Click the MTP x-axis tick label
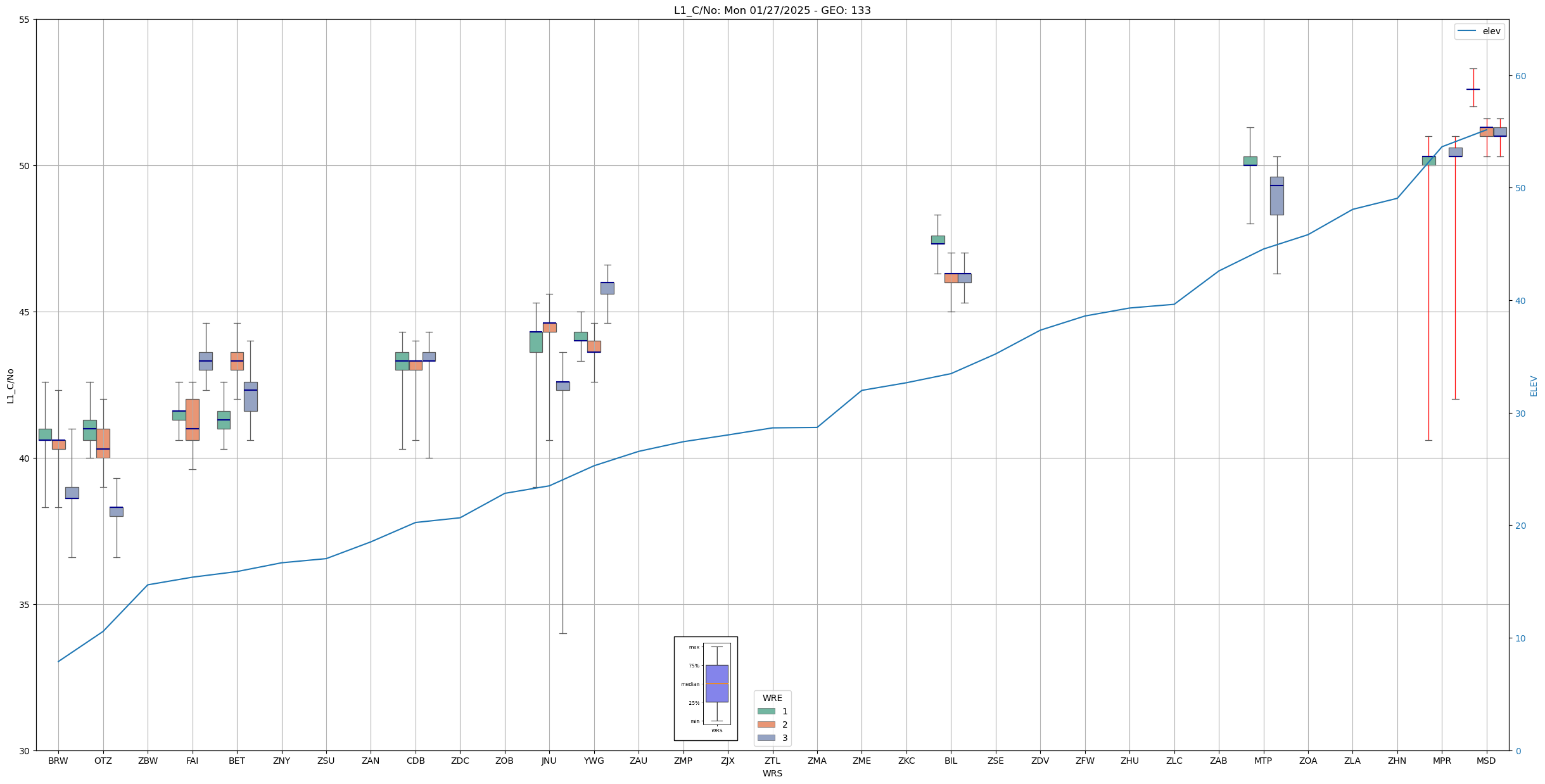This screenshot has width=1545, height=784. (1263, 761)
